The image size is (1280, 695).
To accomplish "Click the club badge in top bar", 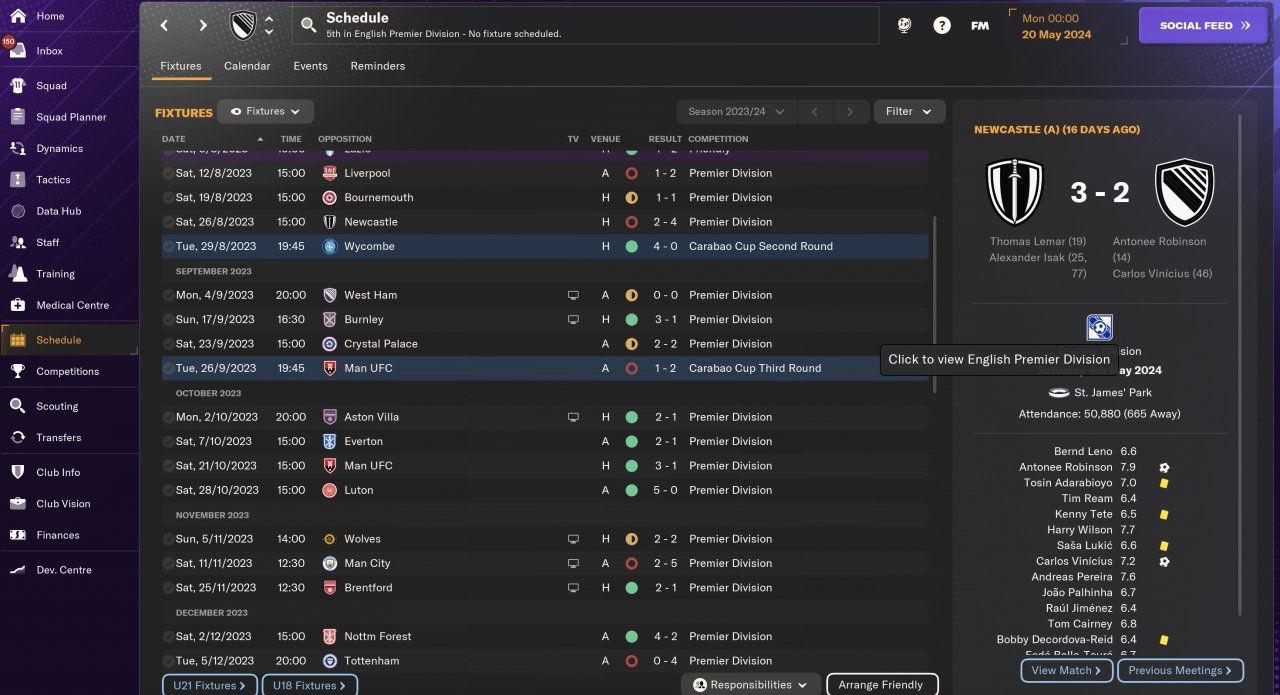I will (242, 26).
